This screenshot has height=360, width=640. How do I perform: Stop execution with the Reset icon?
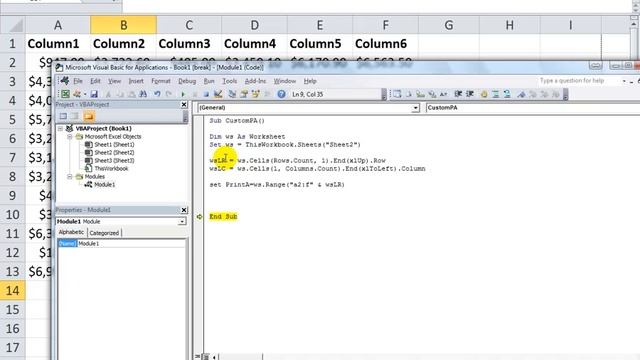tap(206, 94)
